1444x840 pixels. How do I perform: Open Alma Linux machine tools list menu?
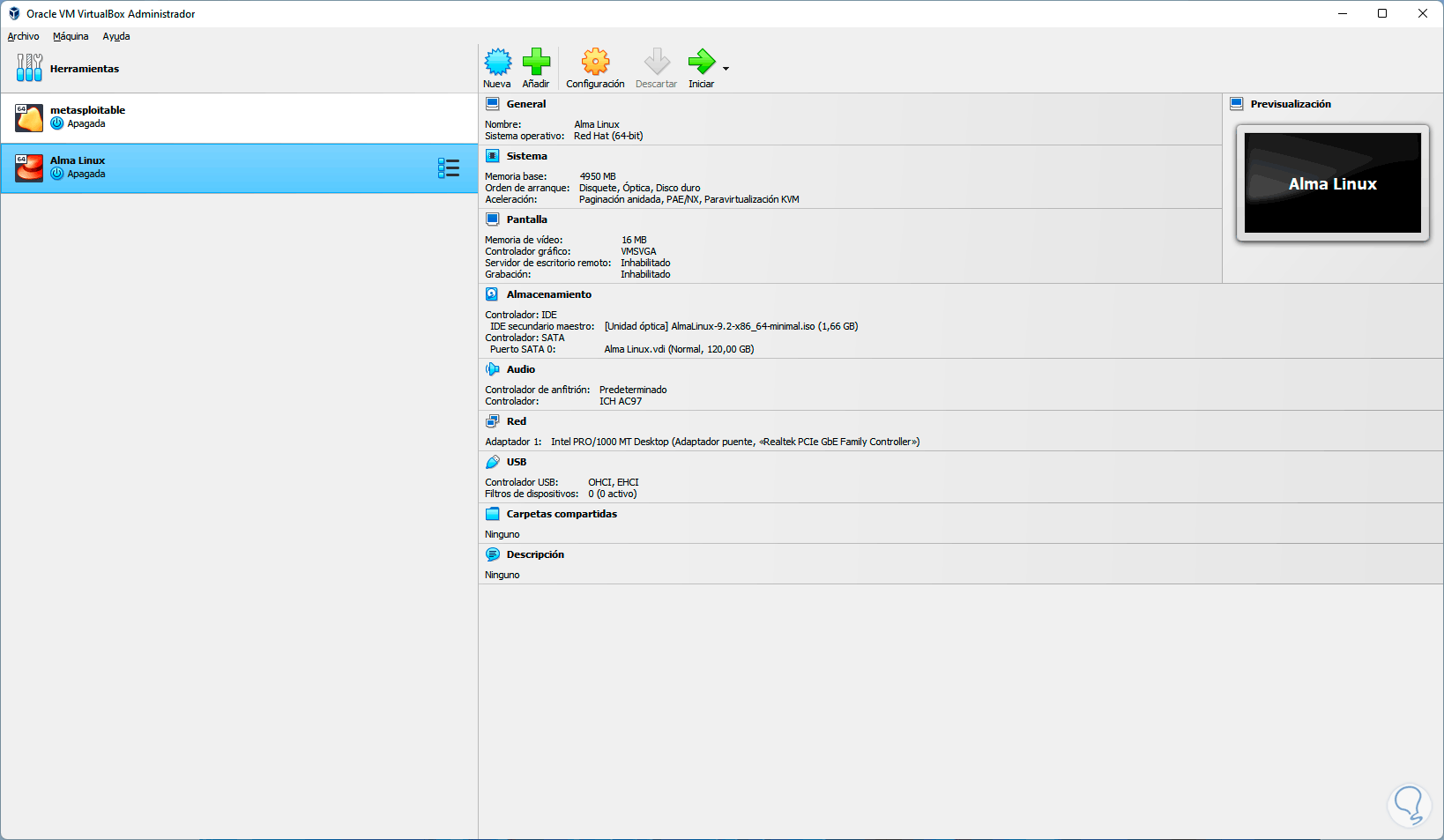tap(449, 168)
